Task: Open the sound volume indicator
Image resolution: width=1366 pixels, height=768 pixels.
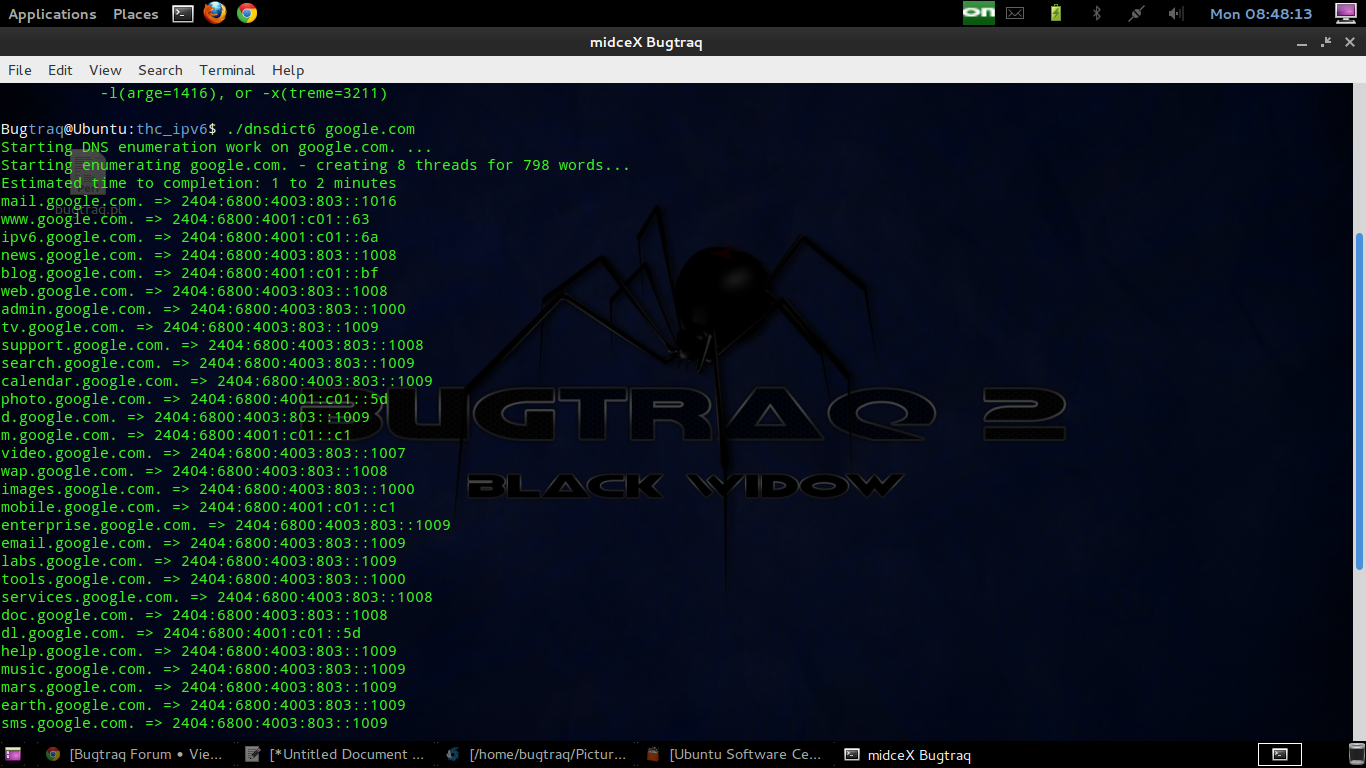Action: (1176, 13)
